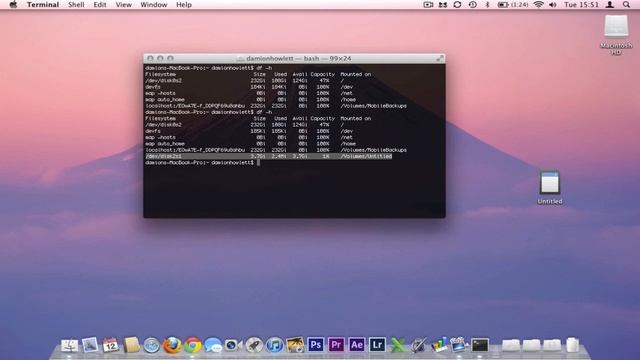Image resolution: width=640 pixels, height=360 pixels.
Task: Open the user account silhouette menu
Action: 610,4
